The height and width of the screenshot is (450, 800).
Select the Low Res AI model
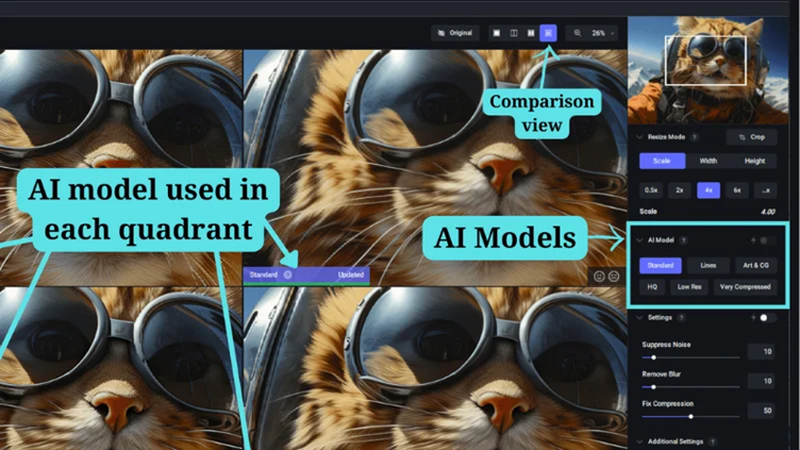tap(689, 287)
